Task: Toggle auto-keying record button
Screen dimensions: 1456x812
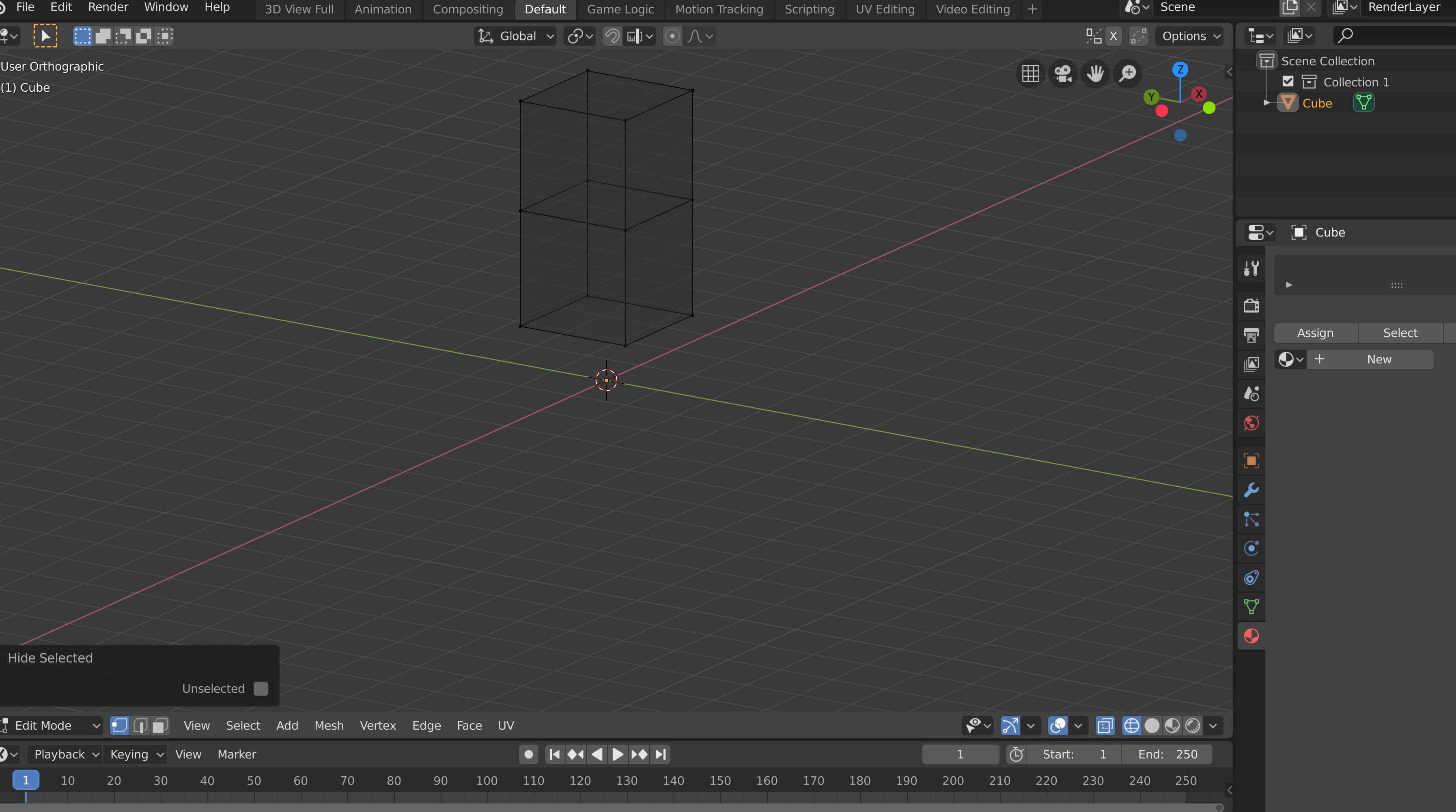Action: click(528, 754)
